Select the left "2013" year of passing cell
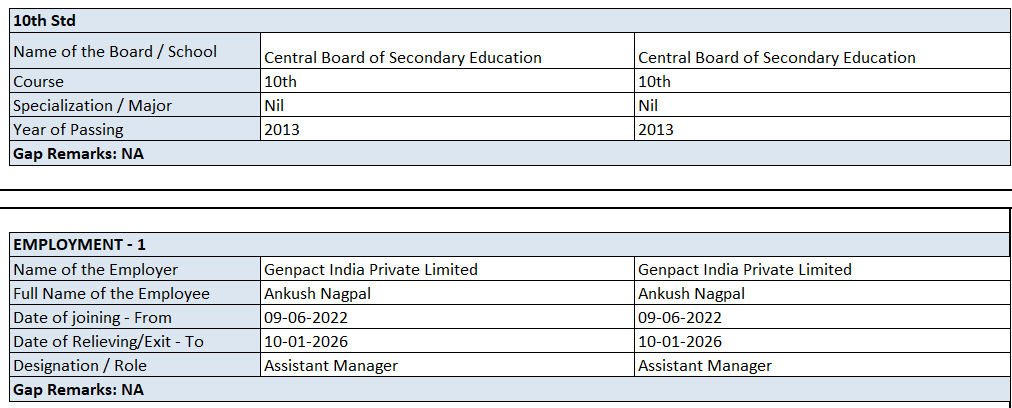1012x408 pixels. tap(281, 130)
